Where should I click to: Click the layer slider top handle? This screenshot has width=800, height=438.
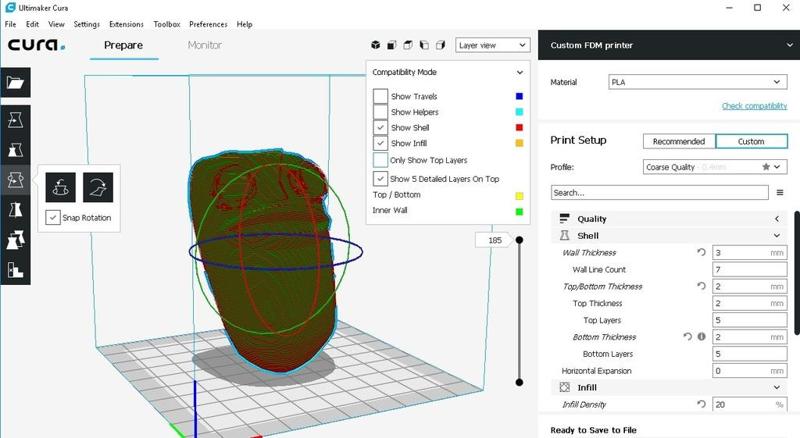pos(519,240)
